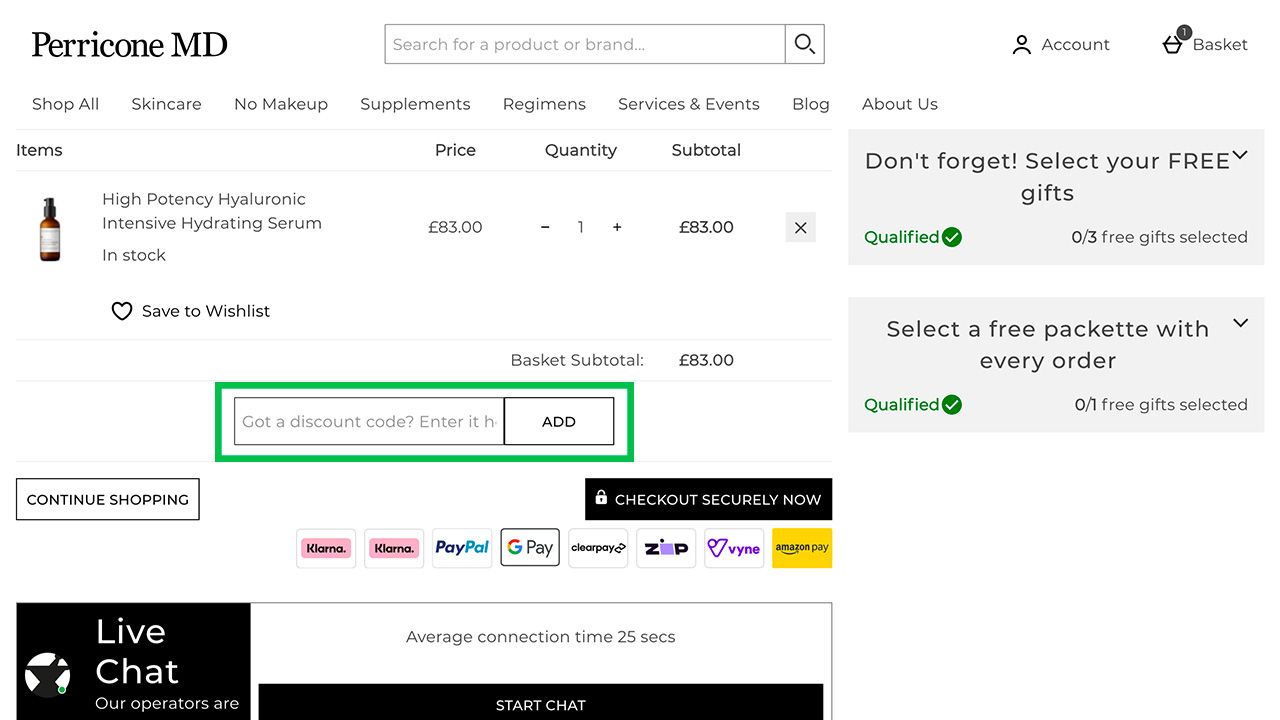Click the Live Chat operator icon

pos(47,674)
